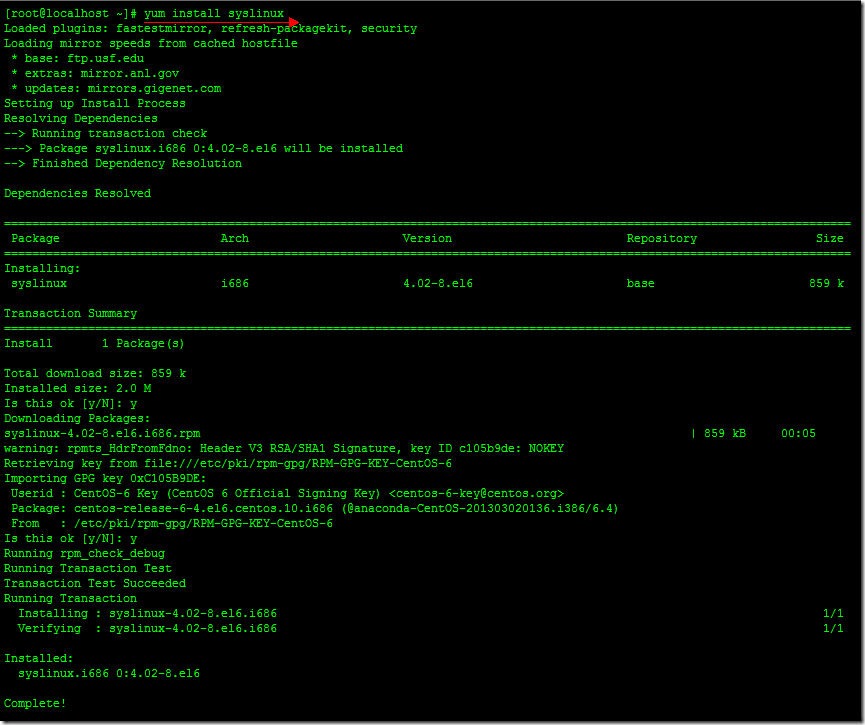Click the '[root@localhost ~]#' prompt
Screen dimensions: 865x725
tap(71, 14)
